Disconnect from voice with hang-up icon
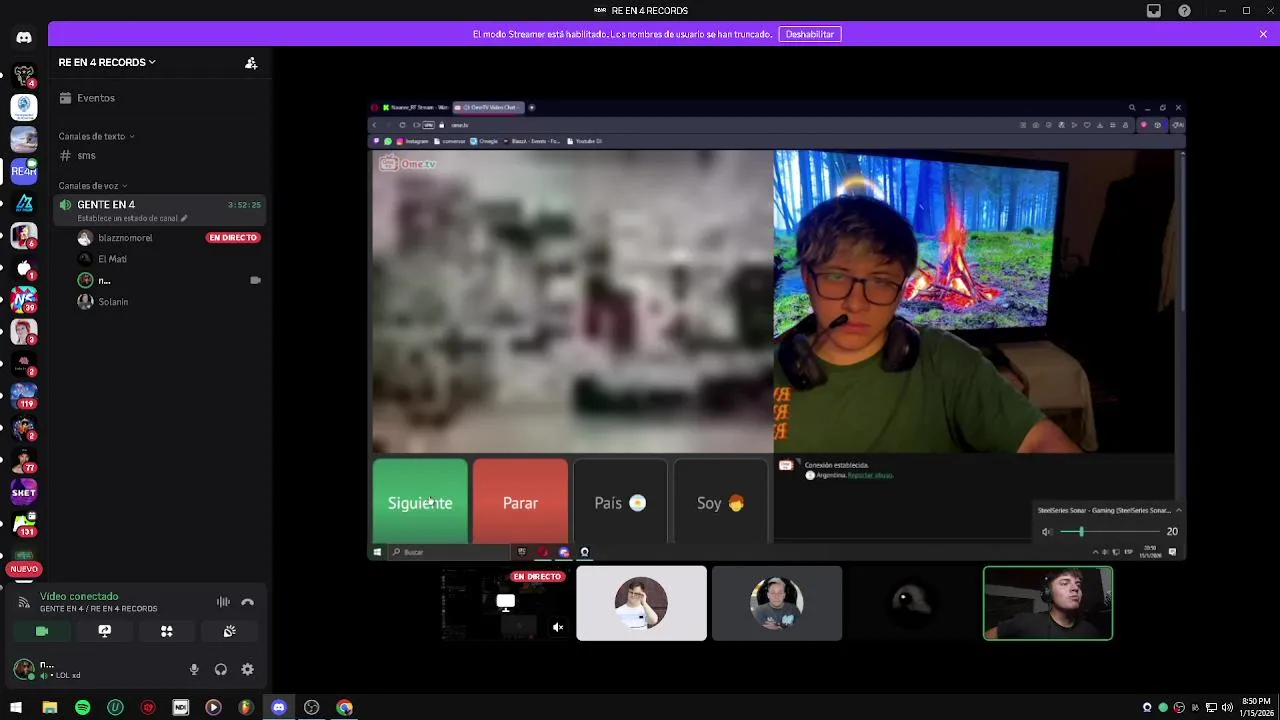The image size is (1280, 720). 248,602
